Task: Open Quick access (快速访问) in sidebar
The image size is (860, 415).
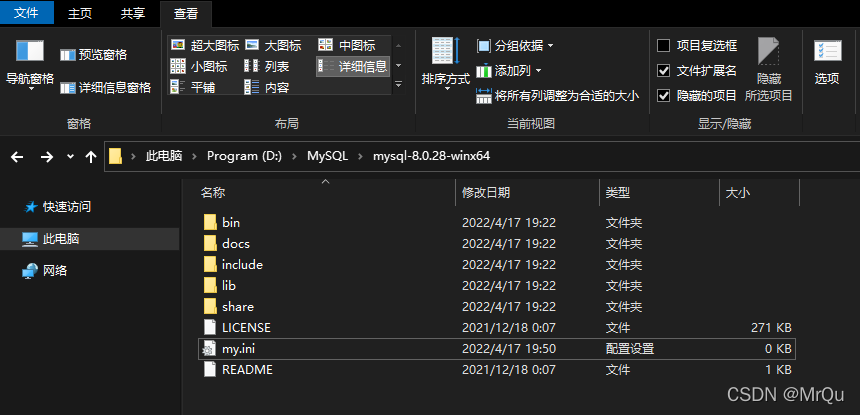Action: (x=58, y=207)
